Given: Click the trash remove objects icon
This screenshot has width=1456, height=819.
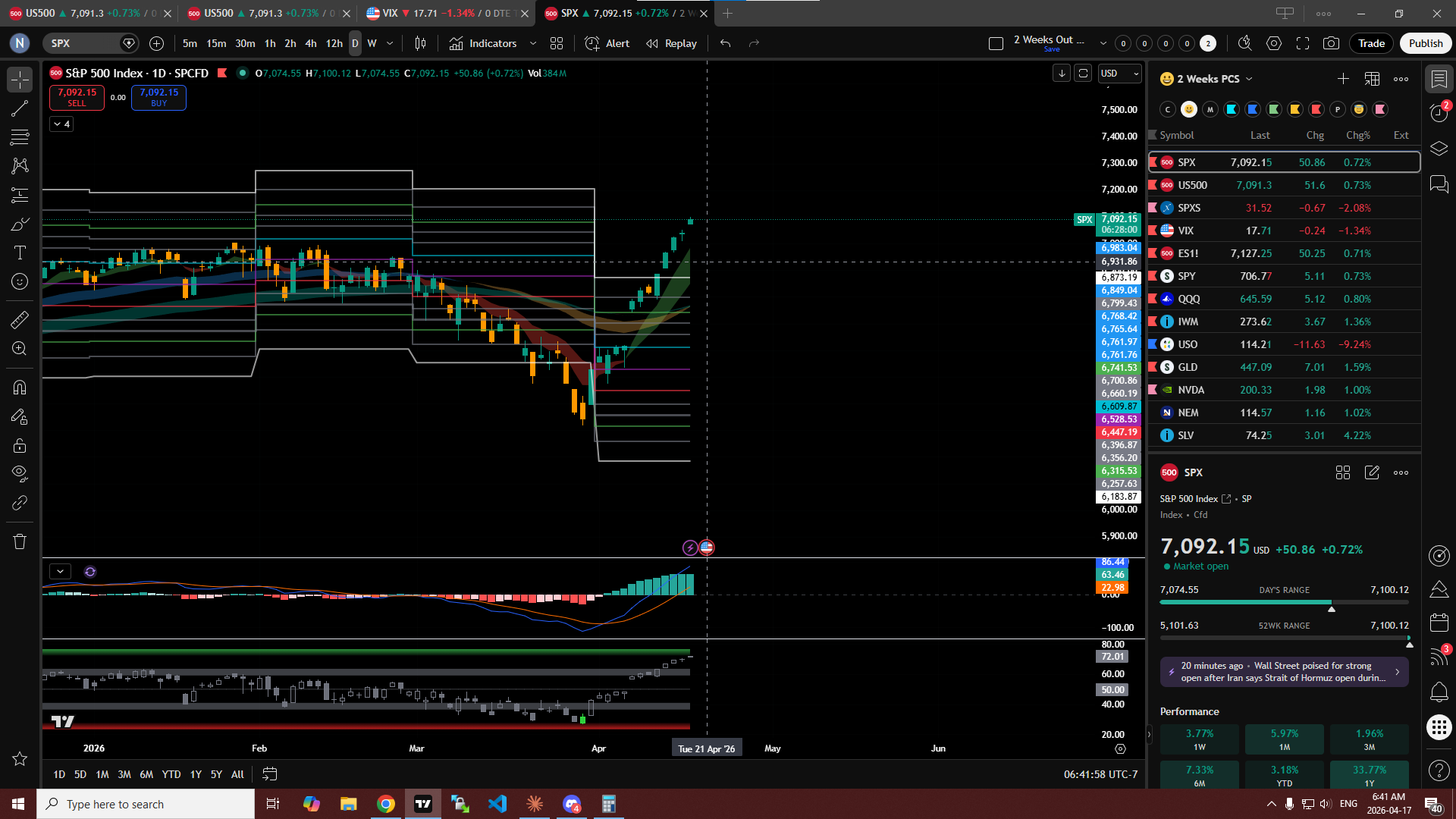Looking at the screenshot, I should [20, 541].
